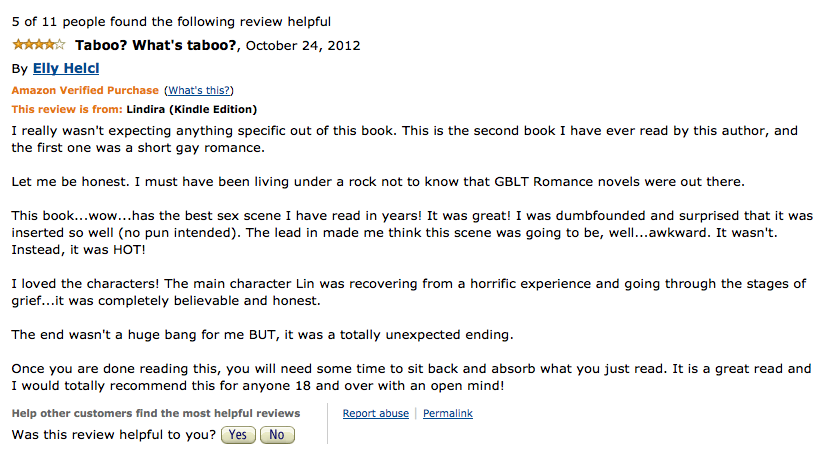Open reviewer Elly Helcl's profile
The width and height of the screenshot is (826, 460).
point(66,68)
